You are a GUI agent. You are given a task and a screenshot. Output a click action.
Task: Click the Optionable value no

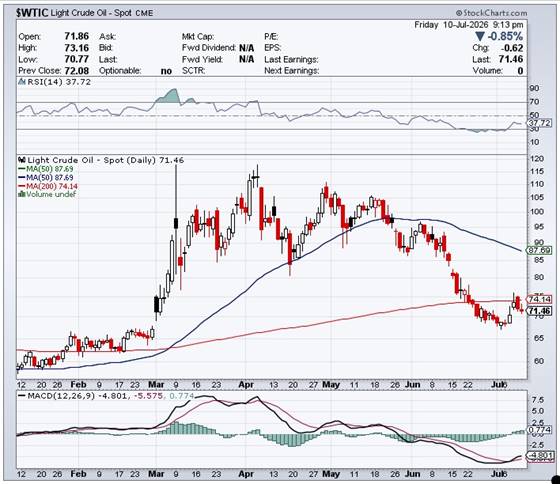[x=166, y=71]
